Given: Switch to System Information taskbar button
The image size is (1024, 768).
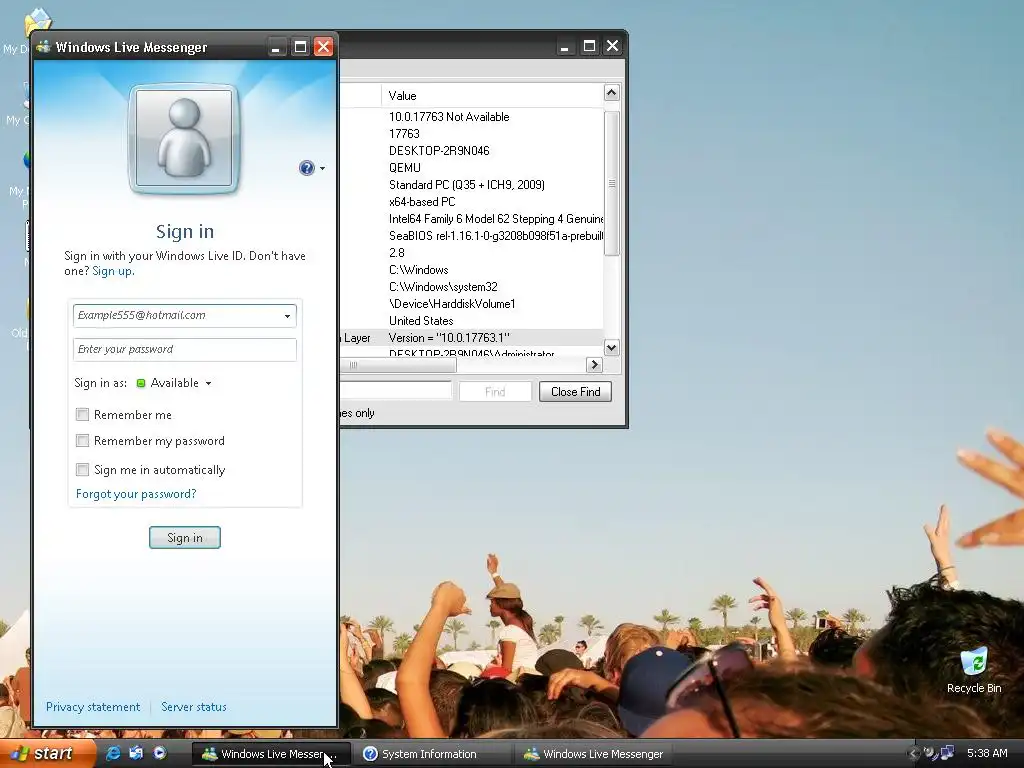Looking at the screenshot, I should pyautogui.click(x=431, y=754).
